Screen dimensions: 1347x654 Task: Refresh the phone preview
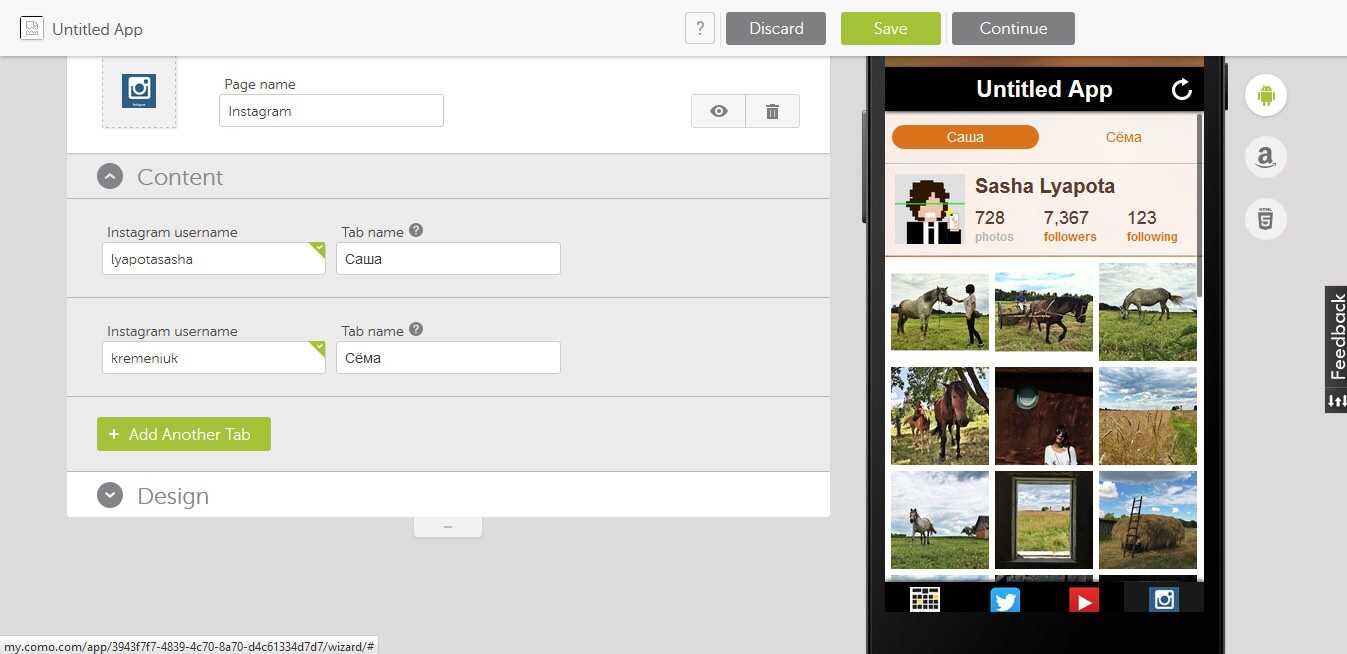[1182, 89]
